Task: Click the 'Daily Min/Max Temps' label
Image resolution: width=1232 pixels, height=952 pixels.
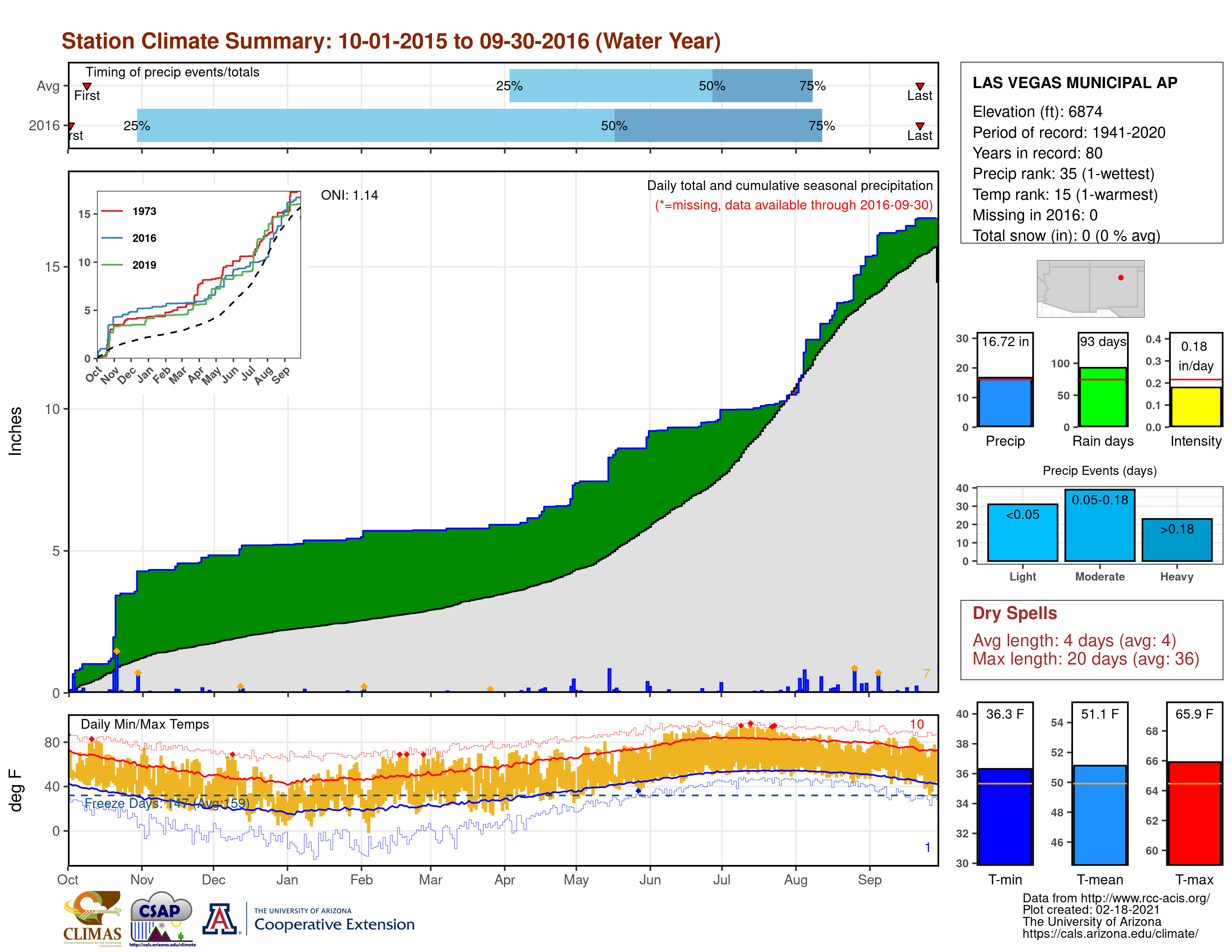Action: 144,724
